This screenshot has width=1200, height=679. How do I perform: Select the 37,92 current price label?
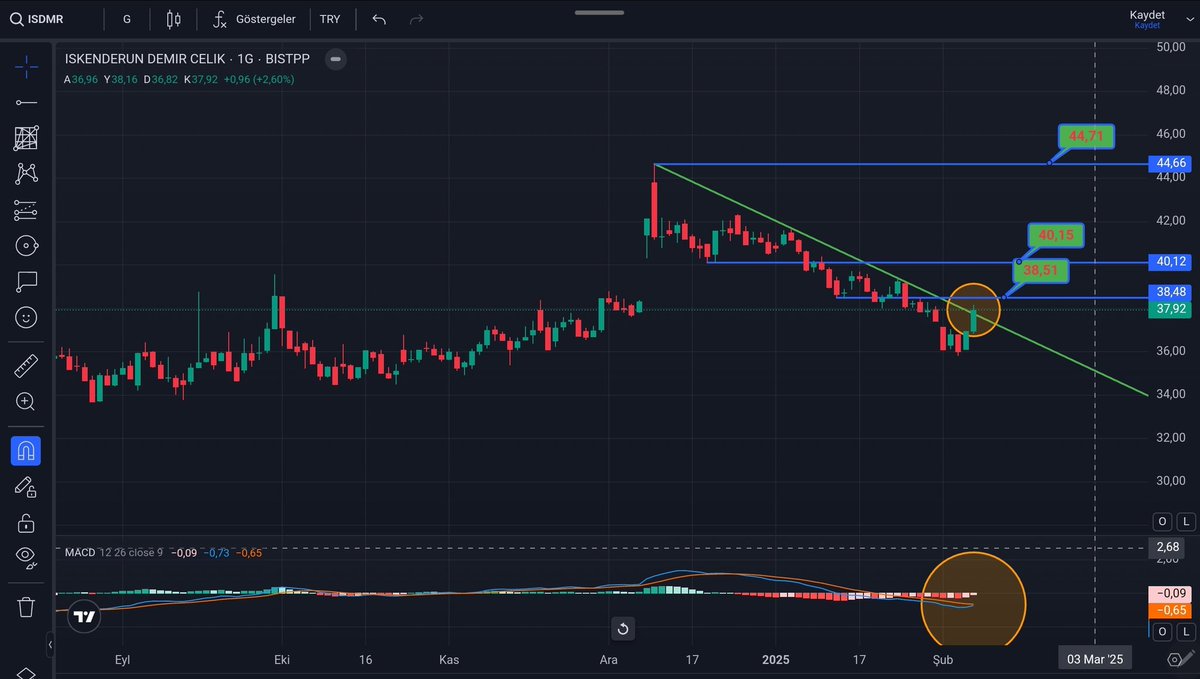(1171, 310)
